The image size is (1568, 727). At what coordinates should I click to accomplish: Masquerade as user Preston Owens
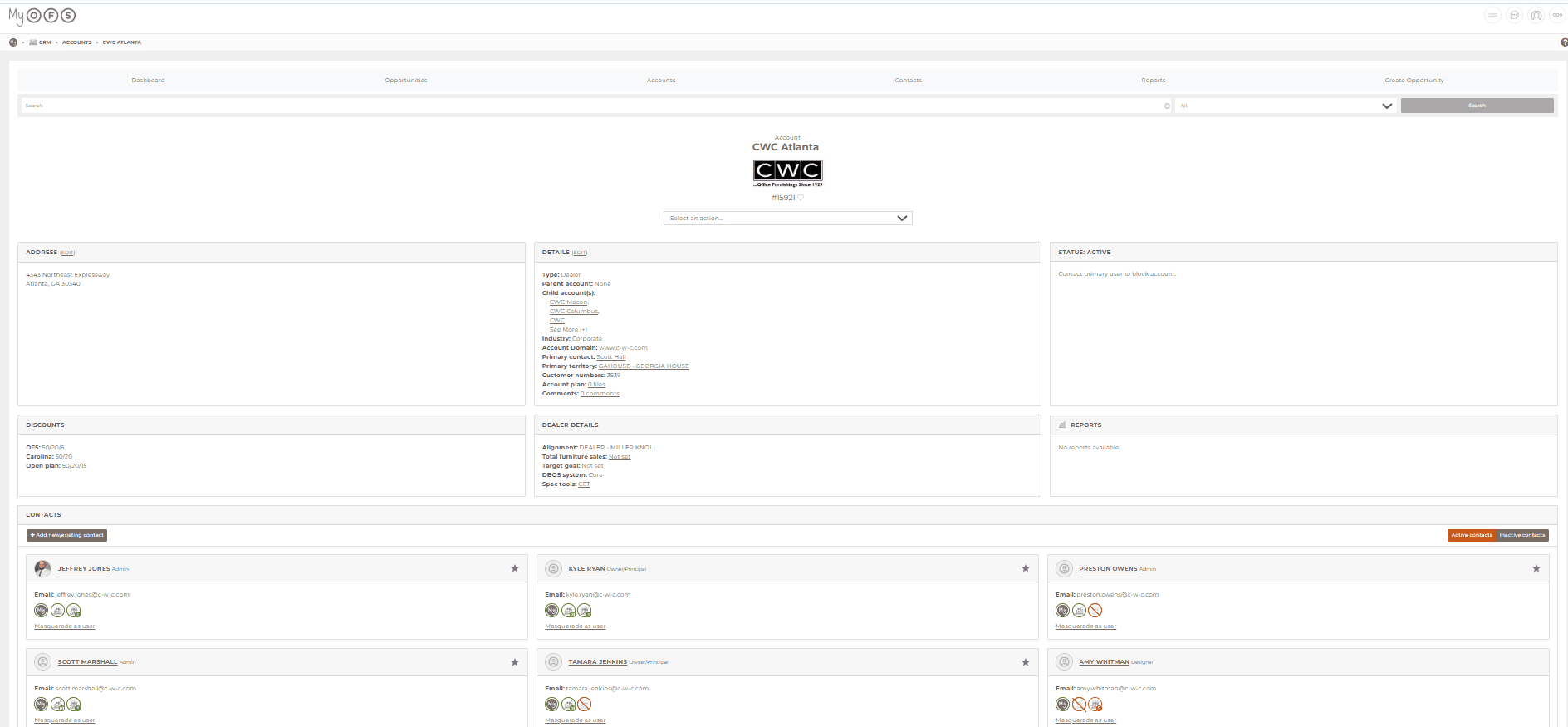[x=1085, y=626]
